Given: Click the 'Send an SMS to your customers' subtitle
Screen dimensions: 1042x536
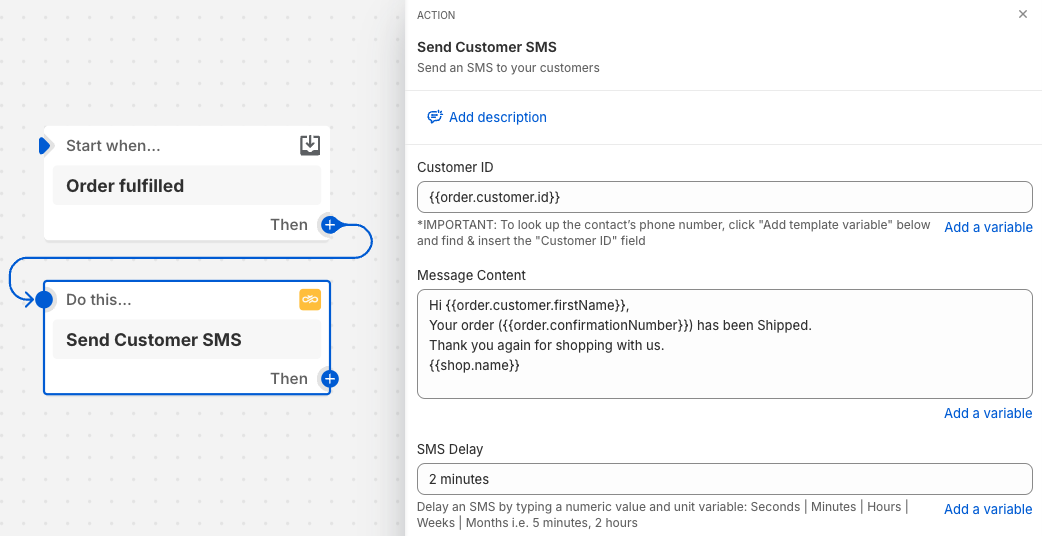Looking at the screenshot, I should pos(508,68).
